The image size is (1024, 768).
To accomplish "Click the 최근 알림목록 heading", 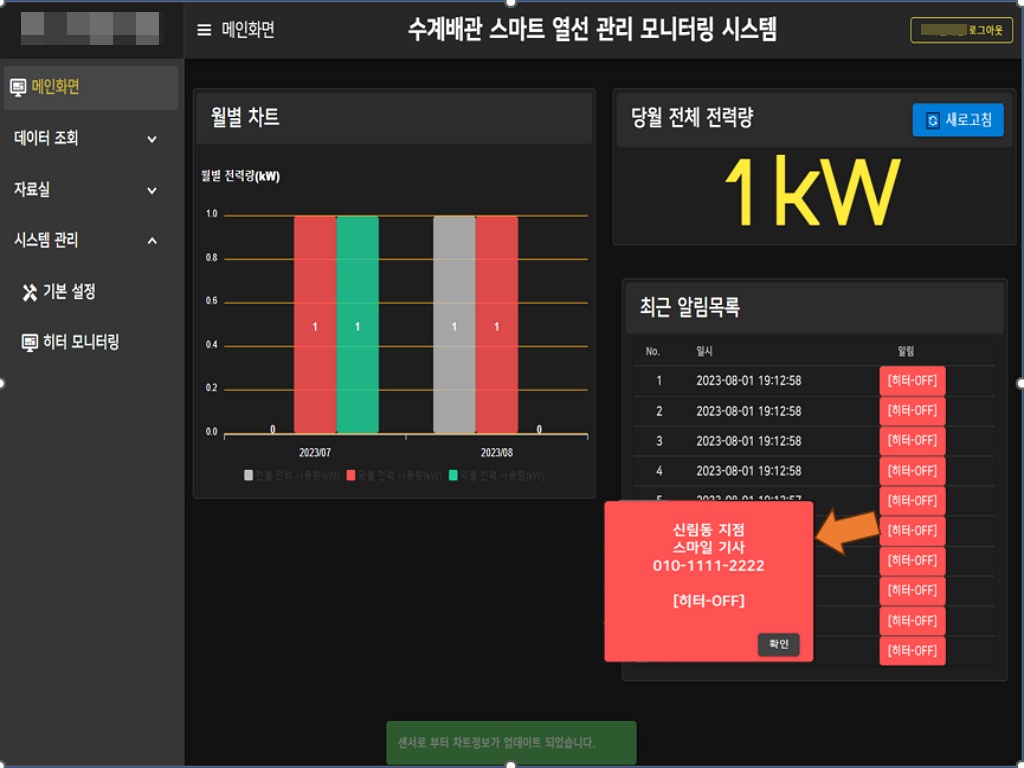I will (x=690, y=307).
